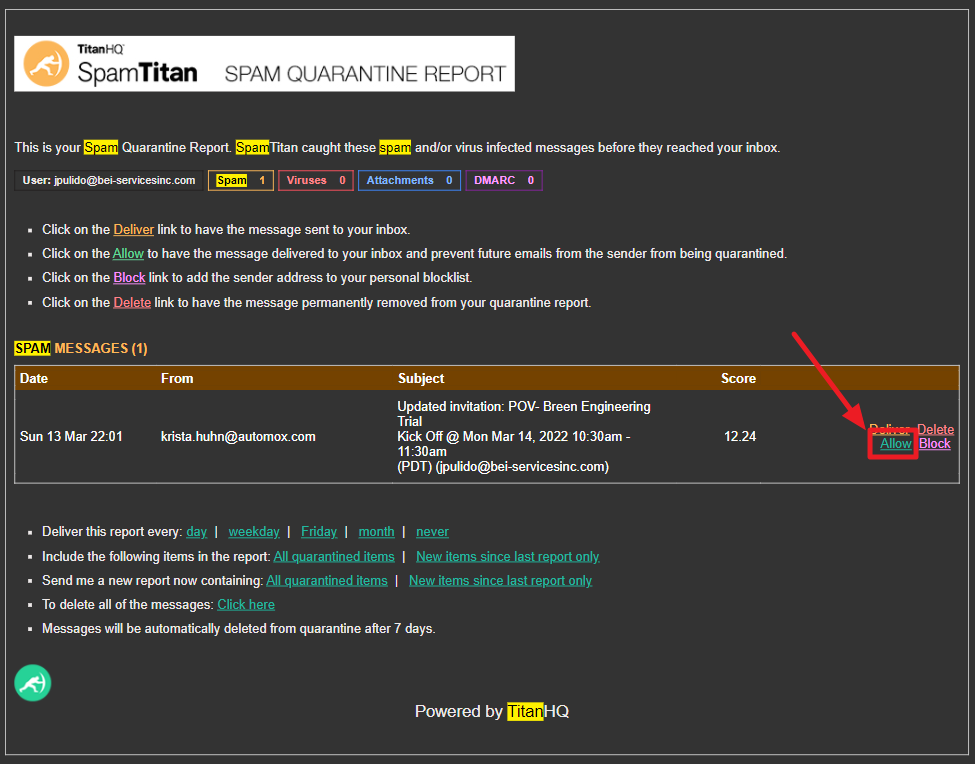Screen dimensions: 975x764
Task: Click the User jpulido@bei-servicesinc.com label
Action: point(109,180)
